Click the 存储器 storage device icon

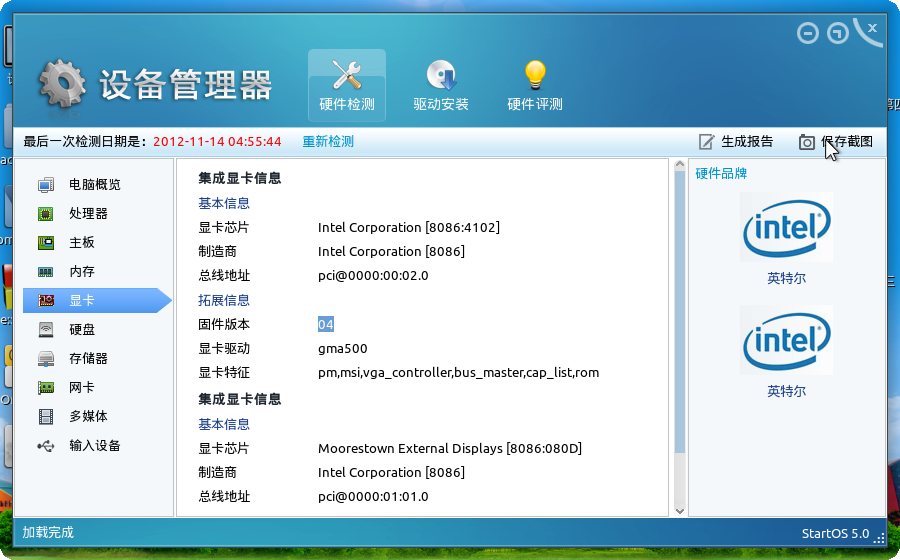point(46,359)
